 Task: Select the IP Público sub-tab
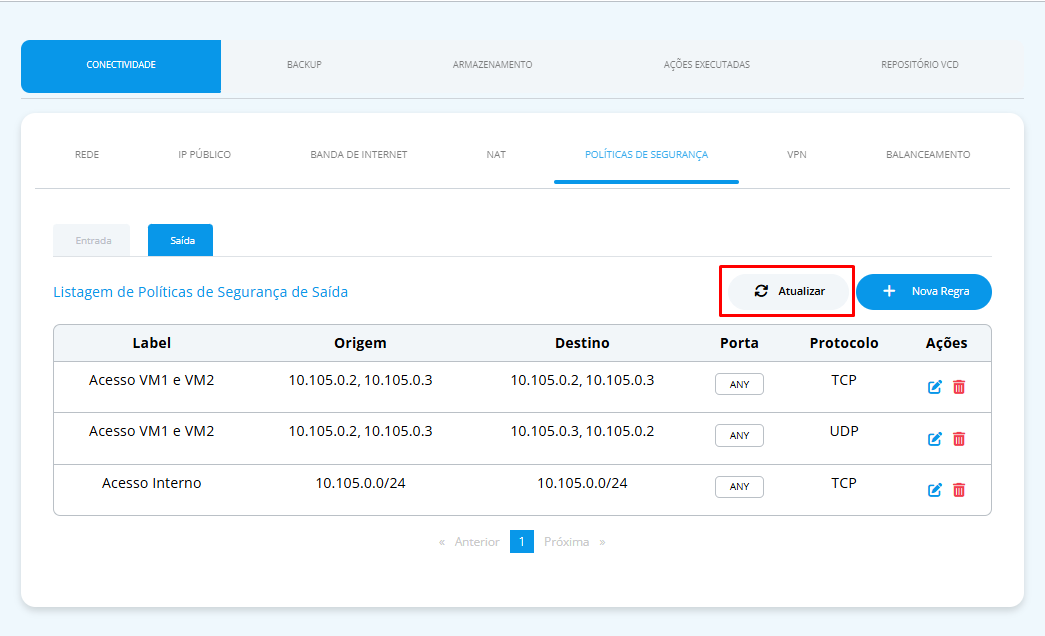(205, 155)
